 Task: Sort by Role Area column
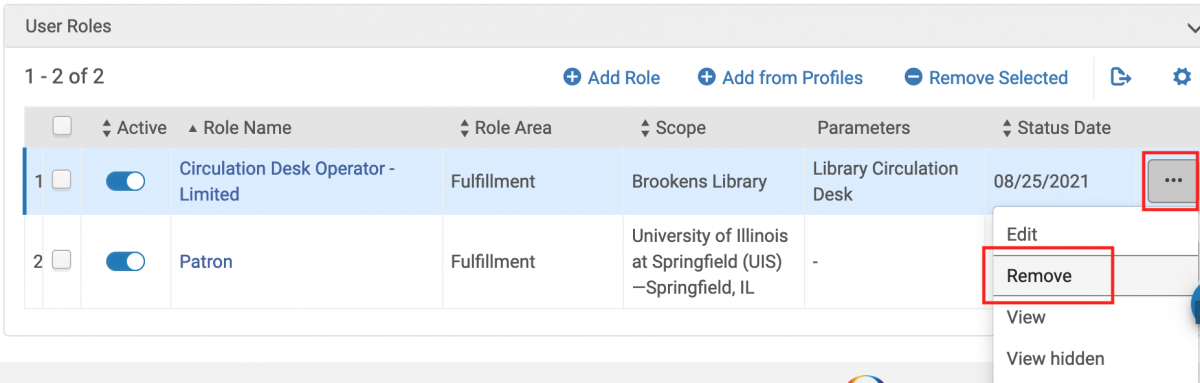(505, 128)
